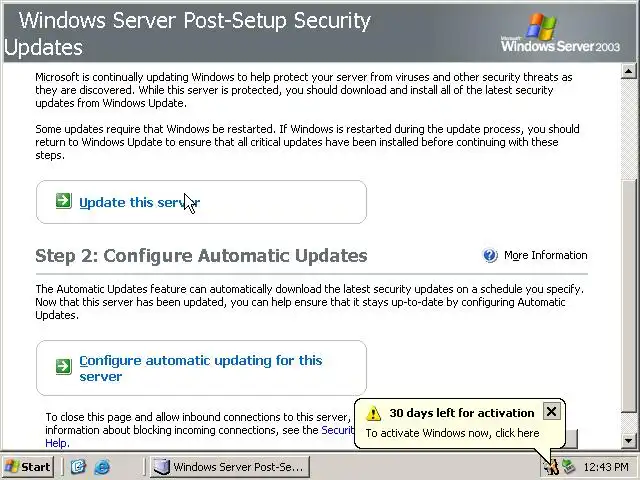Close the activation reminder balloon
The width and height of the screenshot is (640, 480).
click(551, 411)
